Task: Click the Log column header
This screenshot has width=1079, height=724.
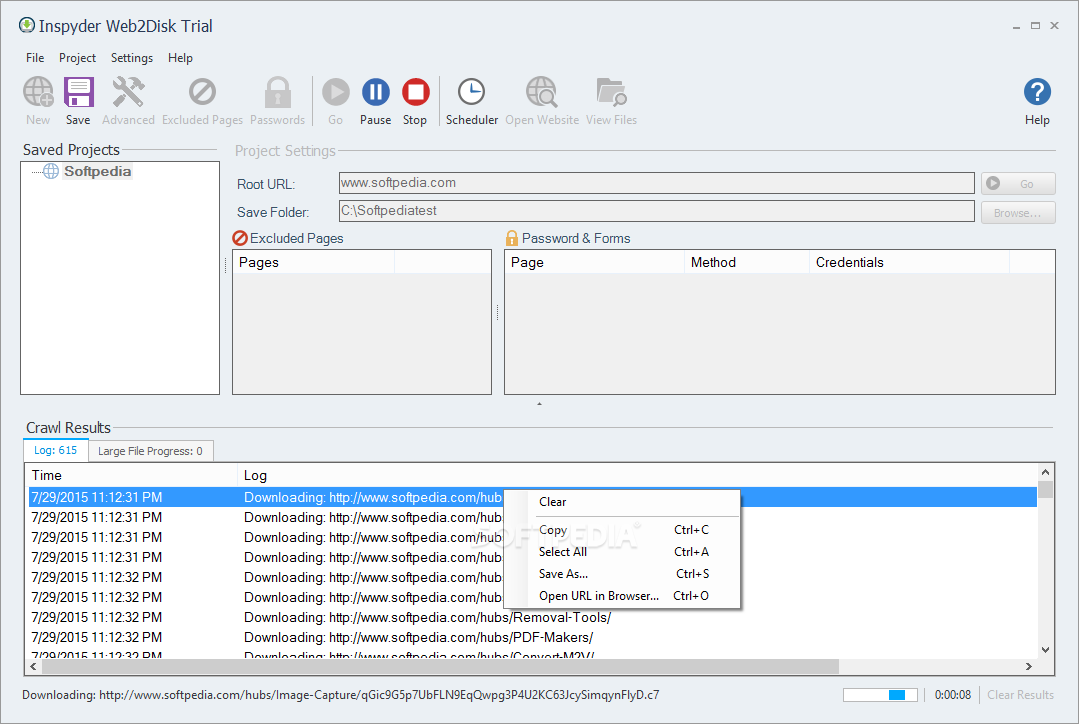Action: (x=637, y=475)
